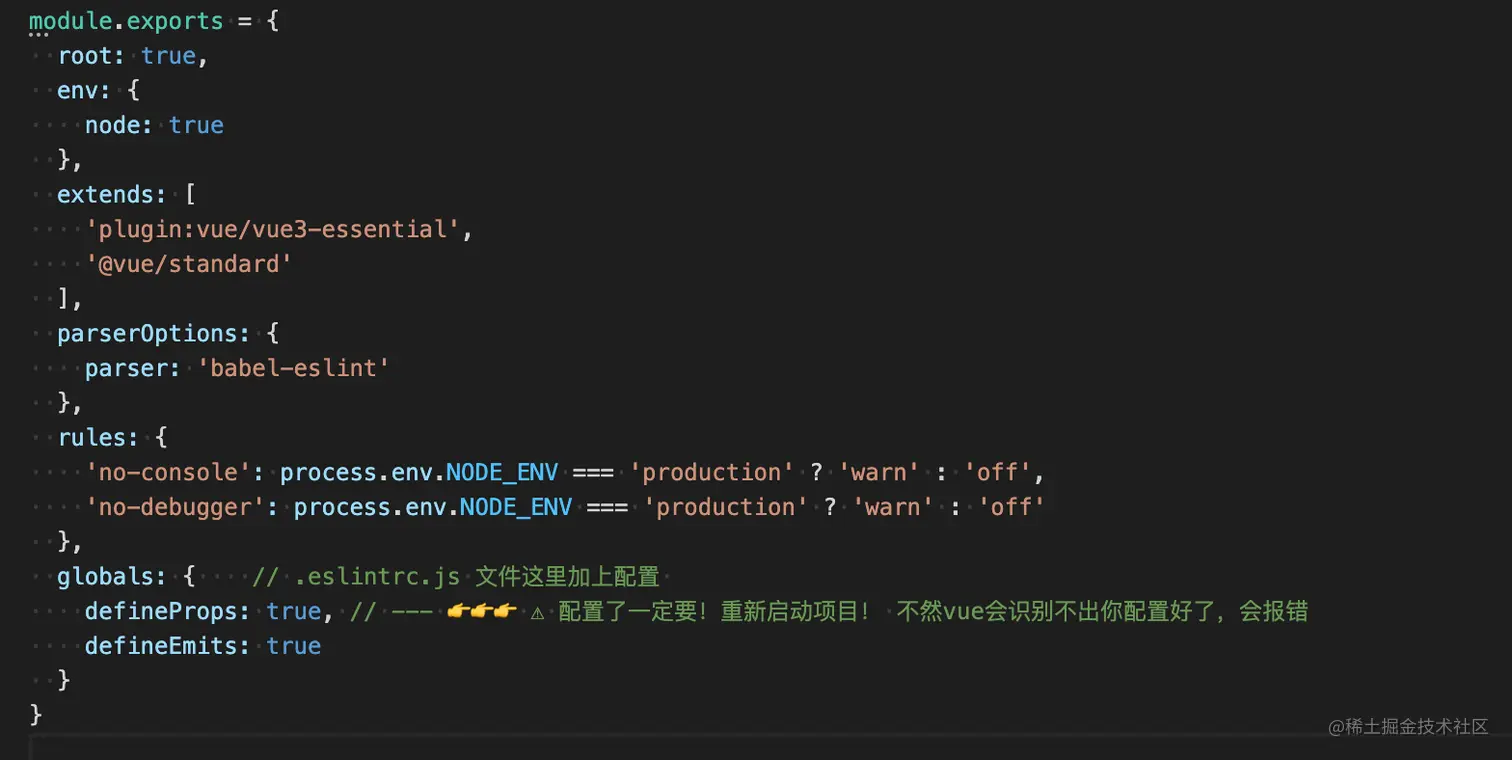Click the .eslintrc.js text in the comment

click(377, 577)
